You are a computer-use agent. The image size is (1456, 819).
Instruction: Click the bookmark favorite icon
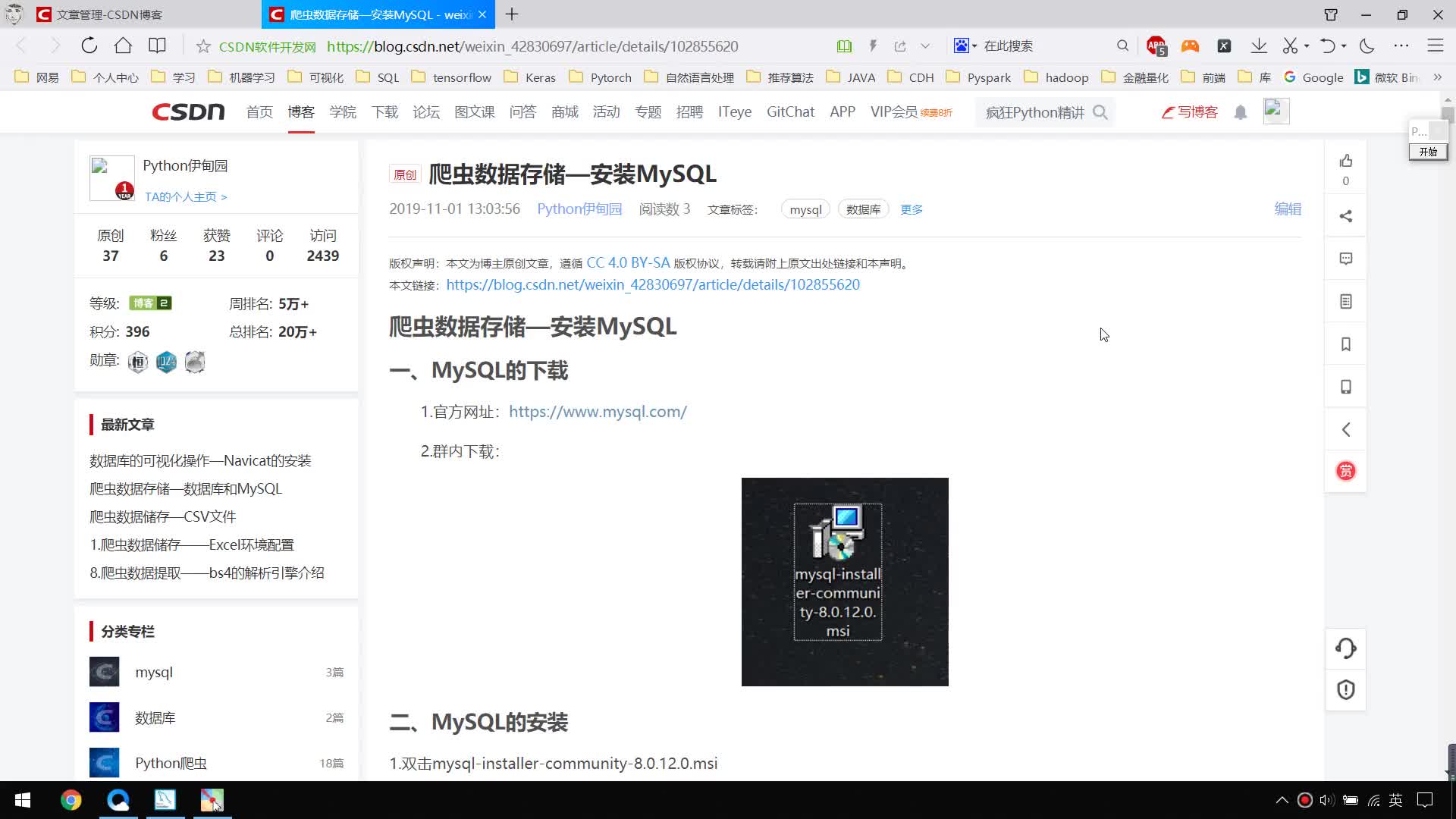point(1345,344)
